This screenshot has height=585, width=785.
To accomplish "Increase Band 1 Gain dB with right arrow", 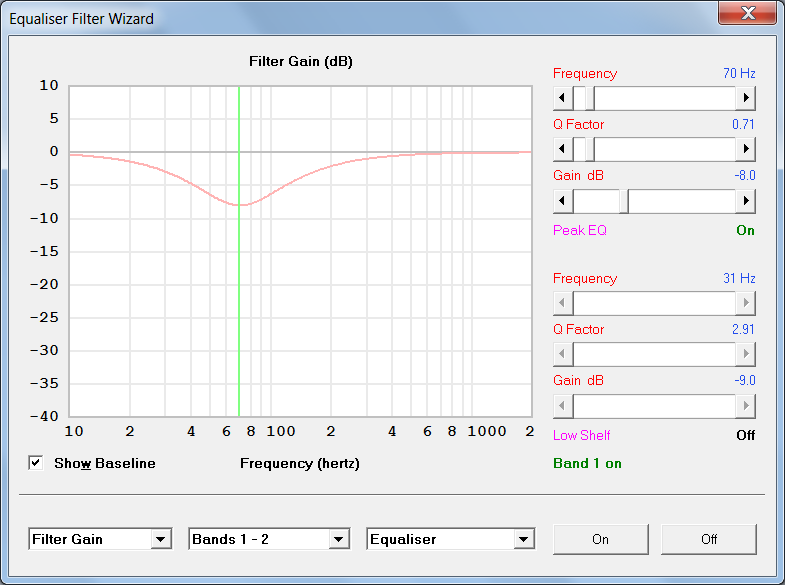I will pos(745,201).
